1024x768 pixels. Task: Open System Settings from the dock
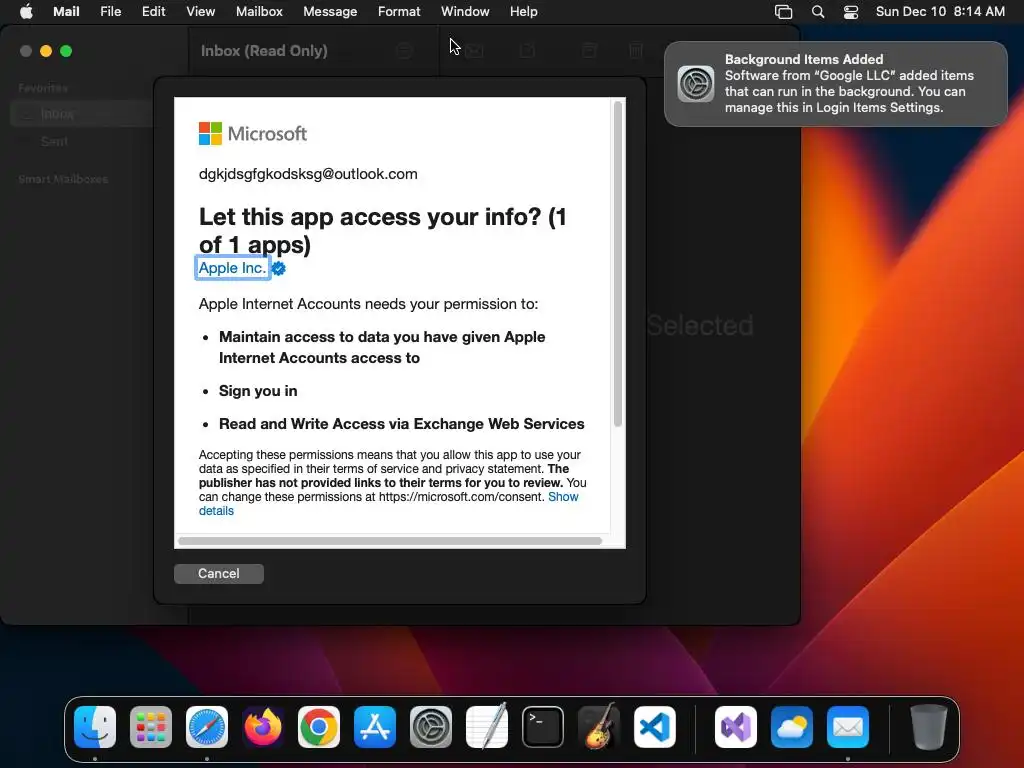pyautogui.click(x=431, y=727)
